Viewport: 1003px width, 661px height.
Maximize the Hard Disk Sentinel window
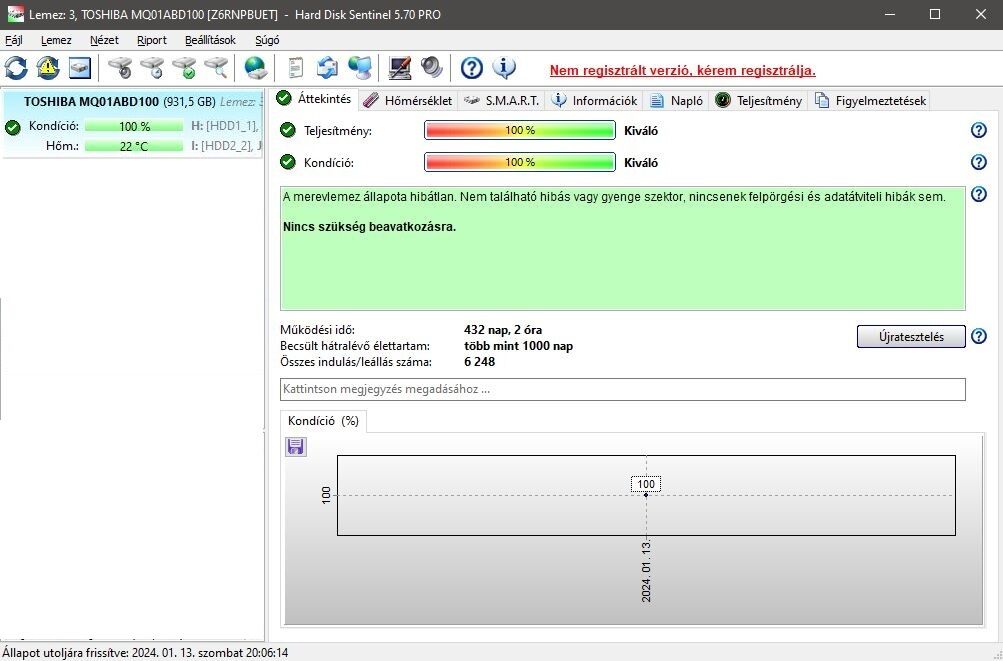935,14
